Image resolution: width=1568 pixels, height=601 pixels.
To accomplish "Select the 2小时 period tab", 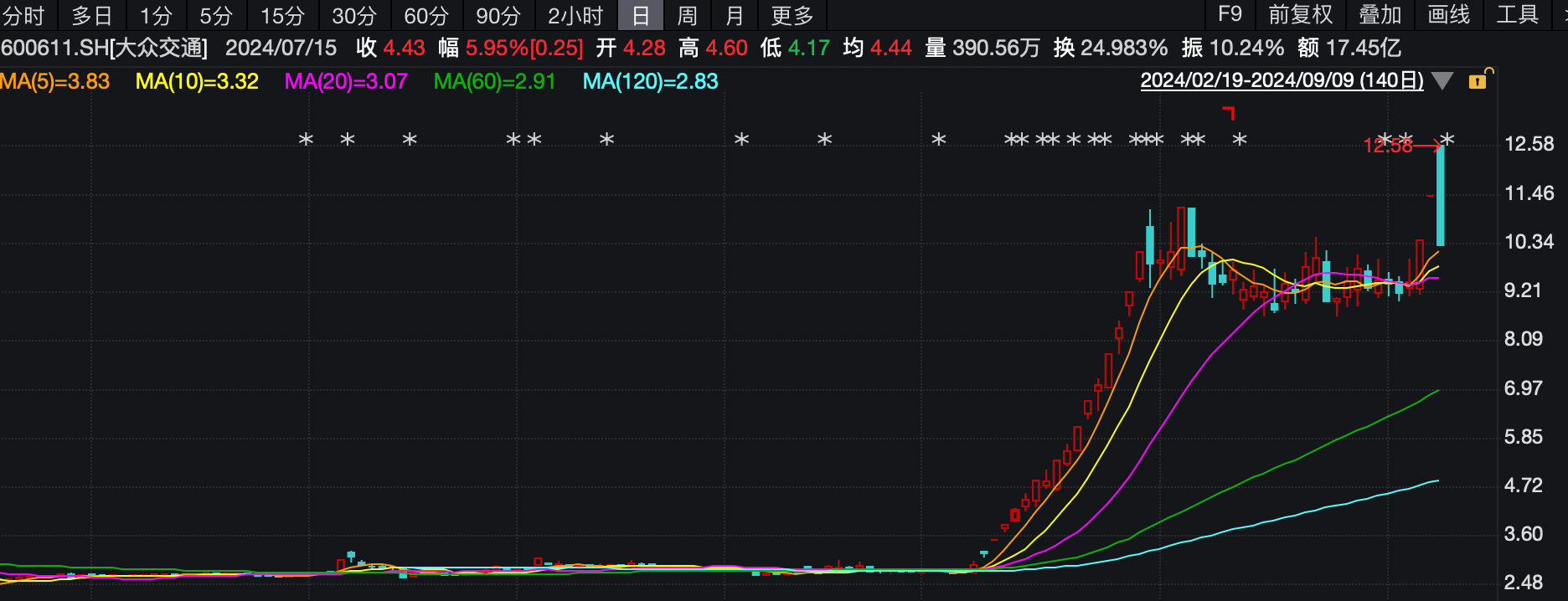I will [x=575, y=15].
